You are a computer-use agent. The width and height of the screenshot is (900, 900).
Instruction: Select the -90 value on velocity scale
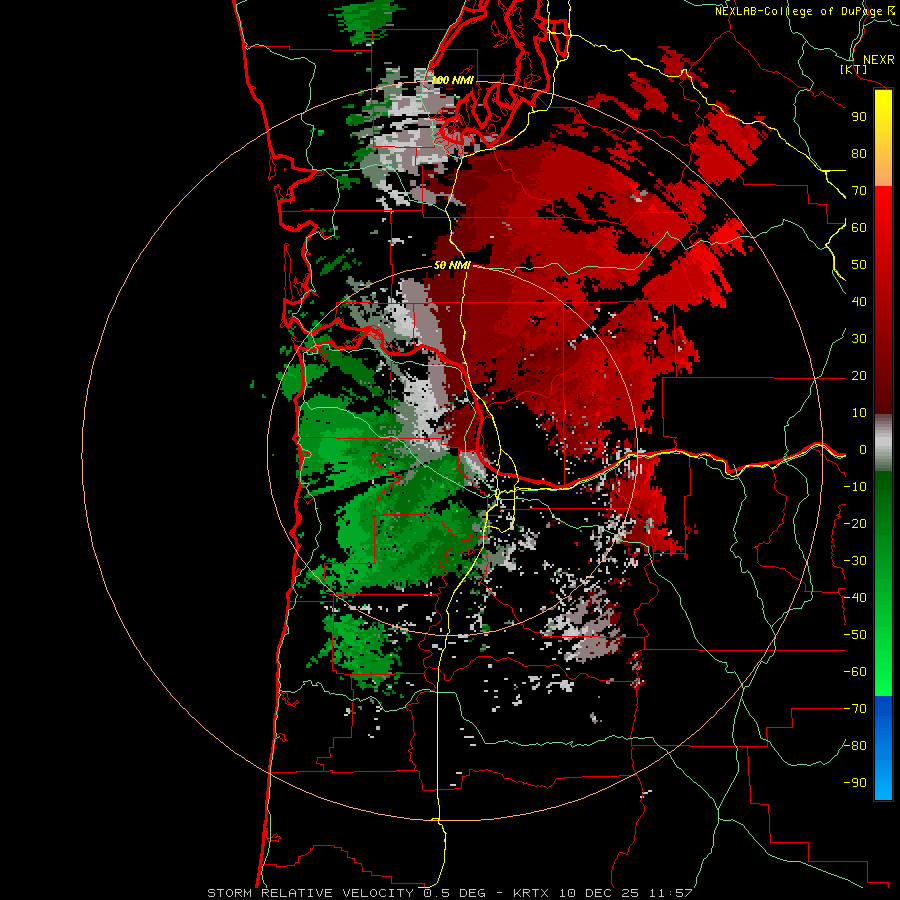coord(855,783)
